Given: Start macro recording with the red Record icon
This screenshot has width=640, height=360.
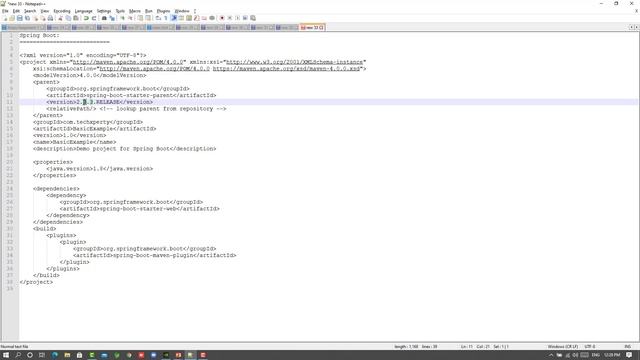Looking at the screenshot, I should (222, 18).
